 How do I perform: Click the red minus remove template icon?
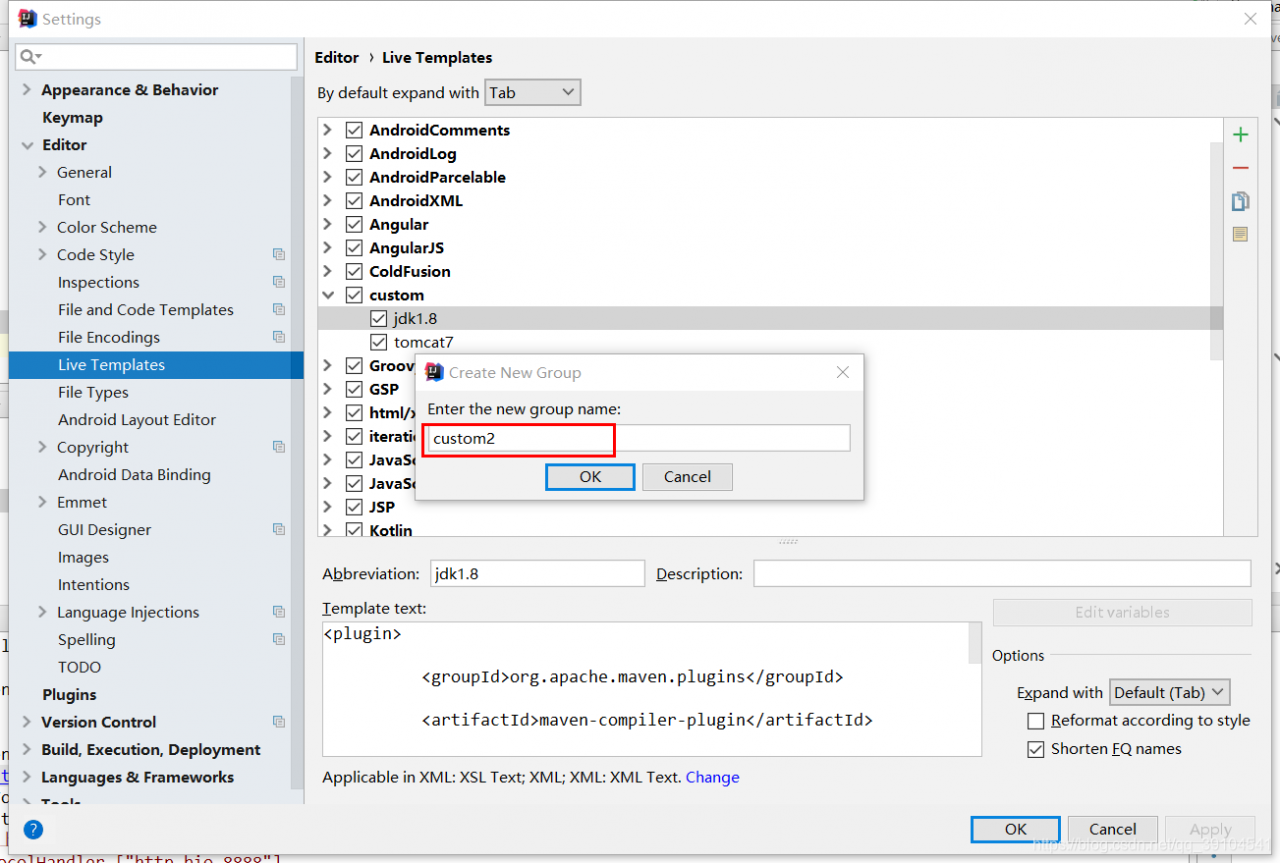pos(1240,169)
